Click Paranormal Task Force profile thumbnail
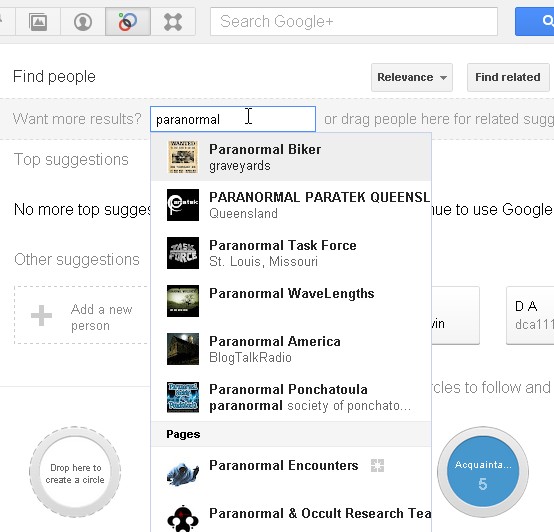Screen dimensions: 554x532 click(x=183, y=253)
